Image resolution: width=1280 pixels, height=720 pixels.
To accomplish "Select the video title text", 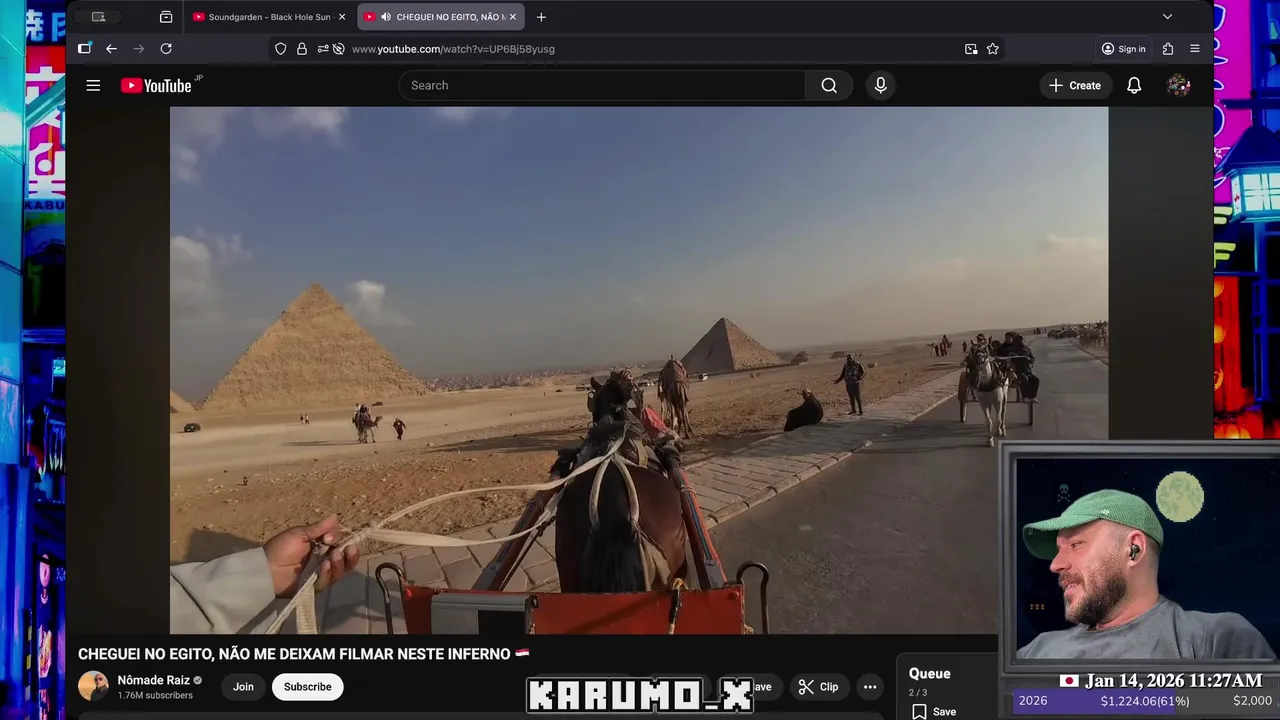I will (304, 654).
